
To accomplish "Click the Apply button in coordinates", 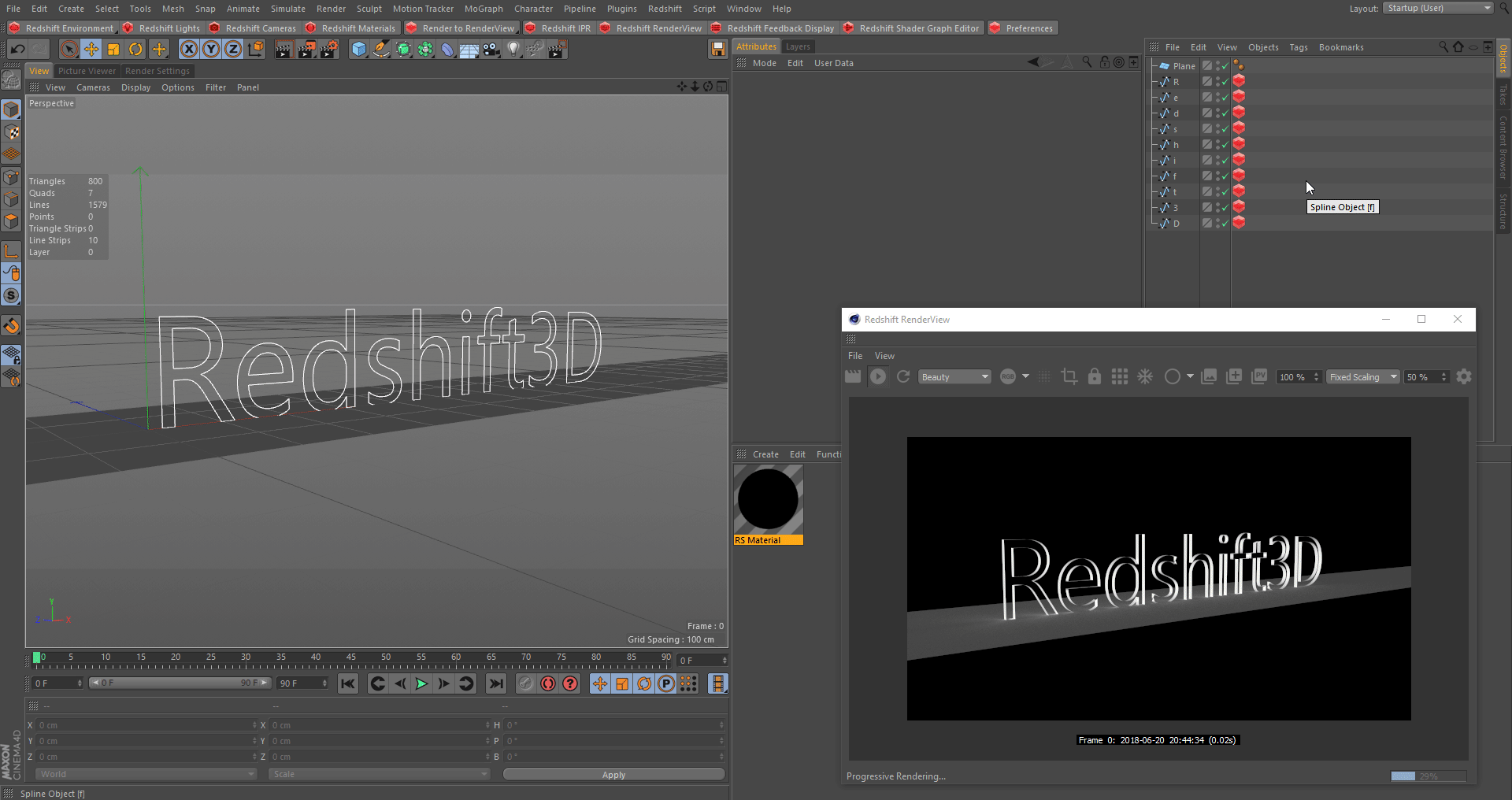I will click(x=613, y=775).
